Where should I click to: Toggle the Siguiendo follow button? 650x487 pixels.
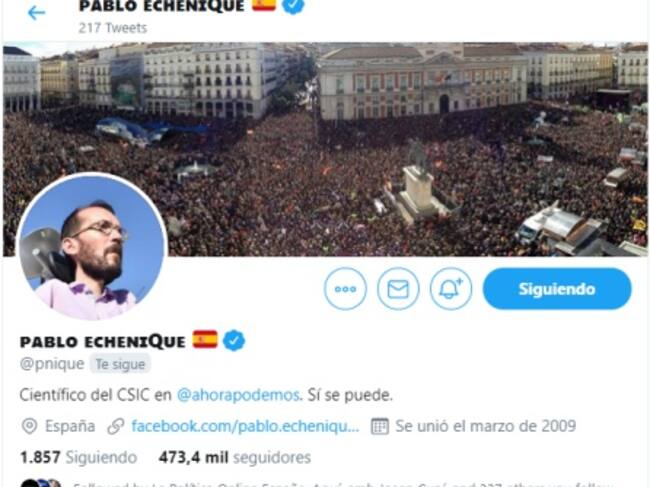tap(557, 289)
